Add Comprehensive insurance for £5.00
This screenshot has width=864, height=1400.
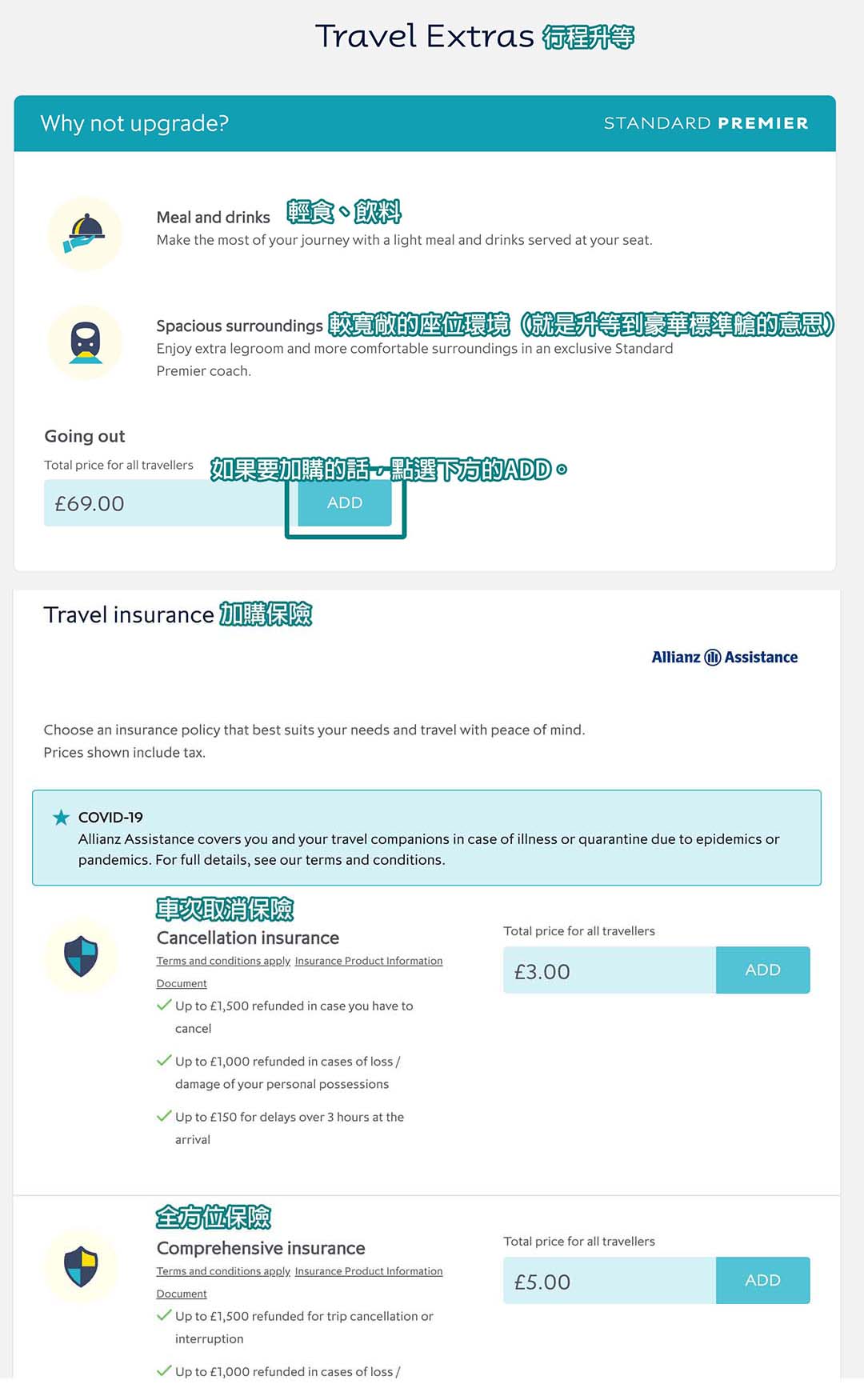(762, 1281)
